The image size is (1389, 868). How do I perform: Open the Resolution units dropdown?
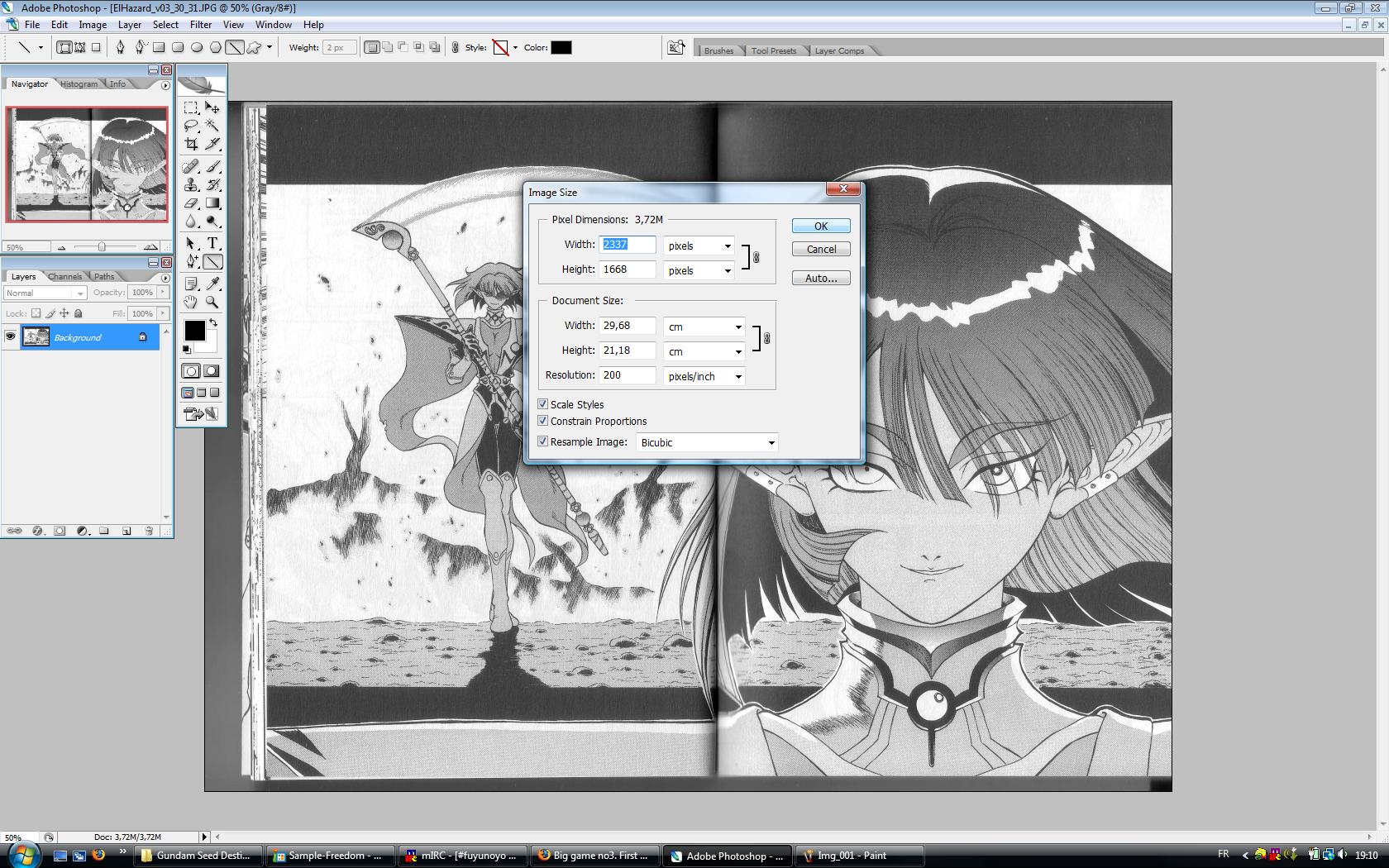coord(704,376)
